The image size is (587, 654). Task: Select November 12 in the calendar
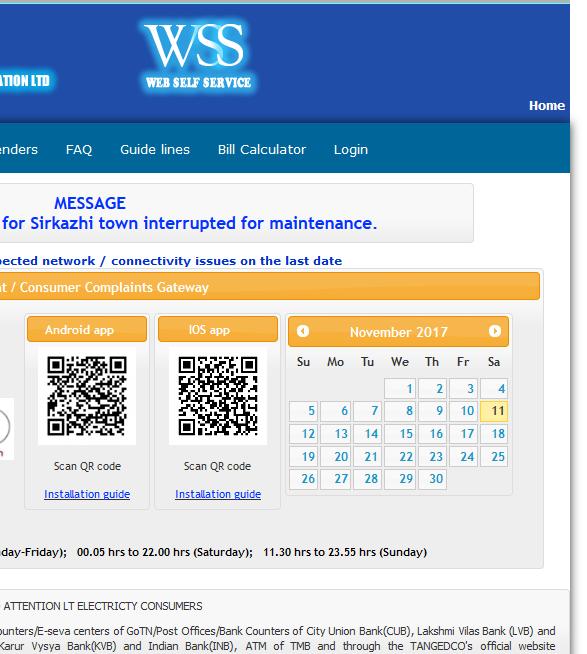pos(303,434)
